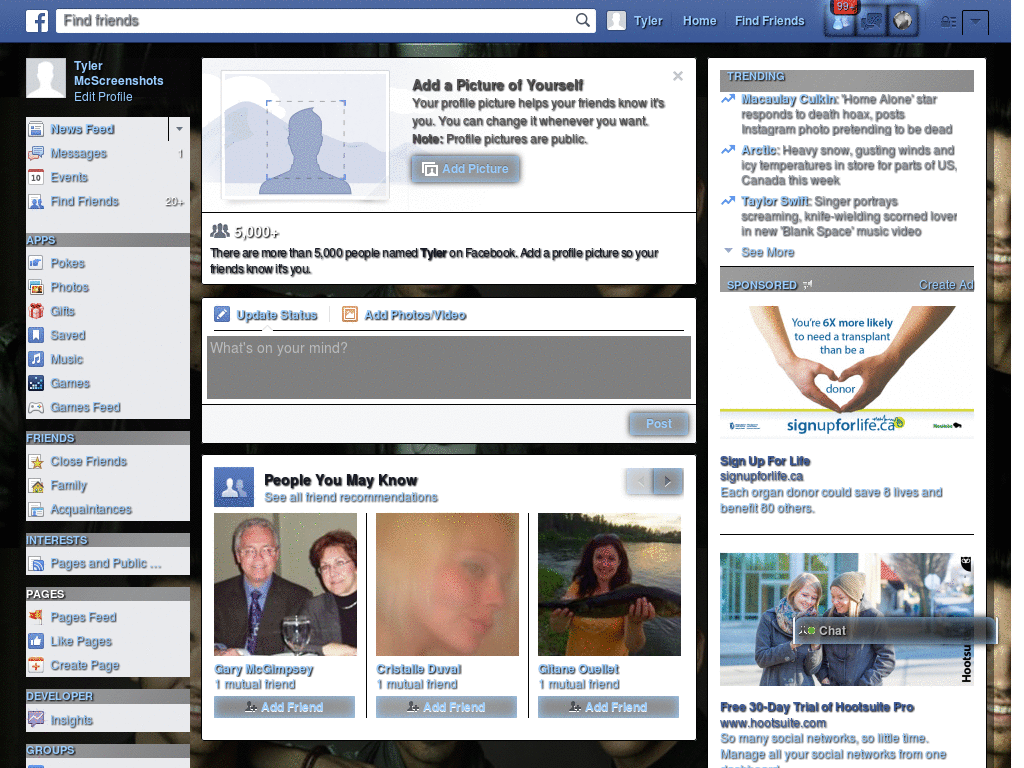Open Gary McGimpsey's photo
This screenshot has height=768, width=1024.
click(285, 584)
